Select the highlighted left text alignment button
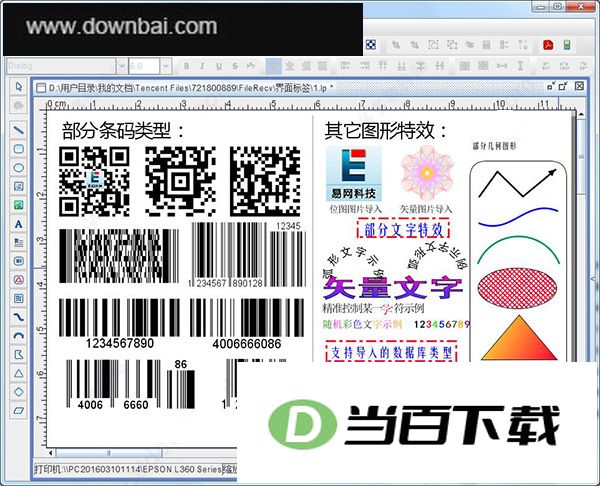This screenshot has height=486, width=600. 274,66
